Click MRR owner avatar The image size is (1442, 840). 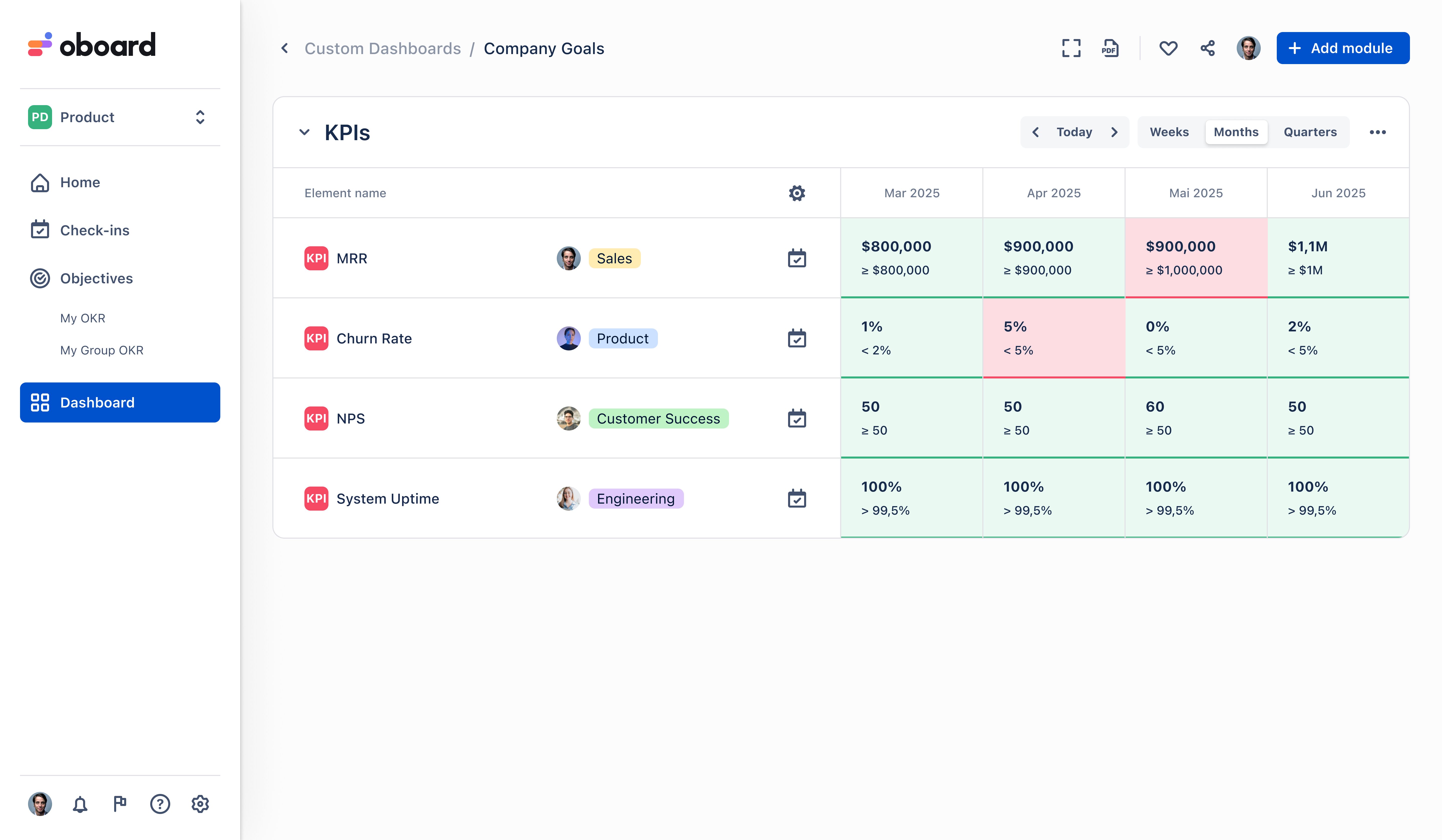click(x=568, y=258)
